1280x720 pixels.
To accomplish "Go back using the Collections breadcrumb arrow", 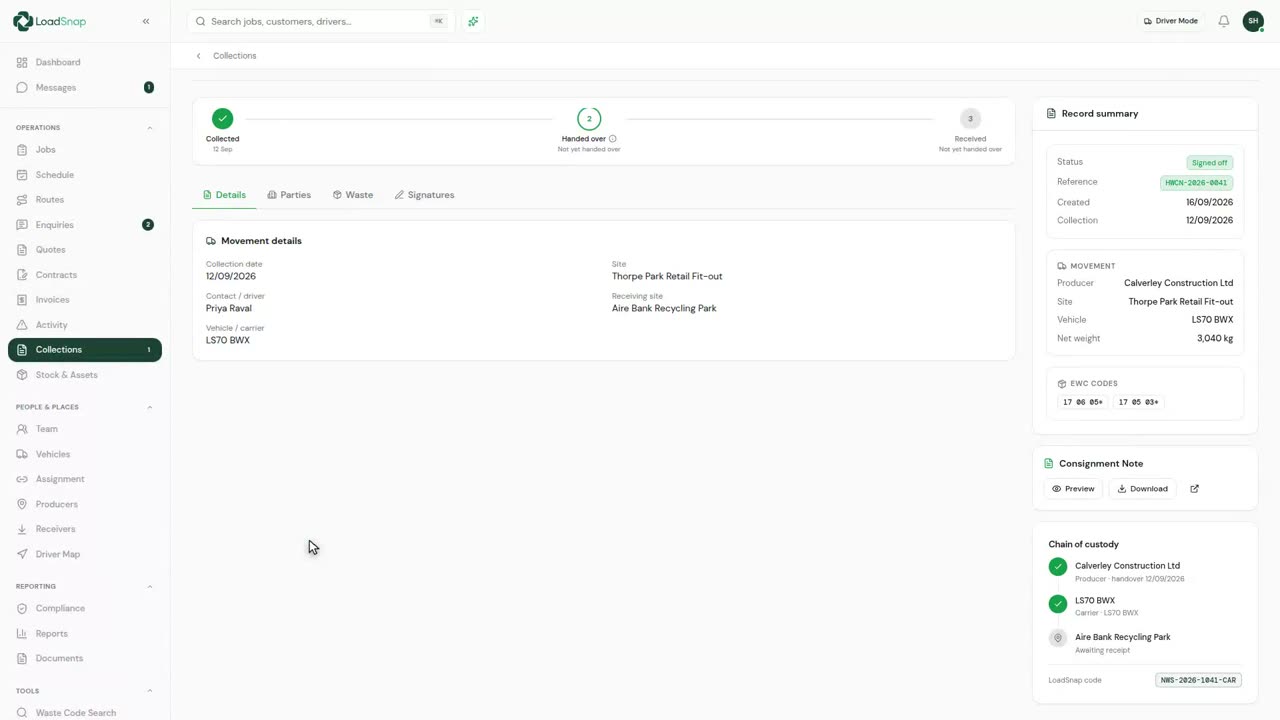I will coord(198,56).
